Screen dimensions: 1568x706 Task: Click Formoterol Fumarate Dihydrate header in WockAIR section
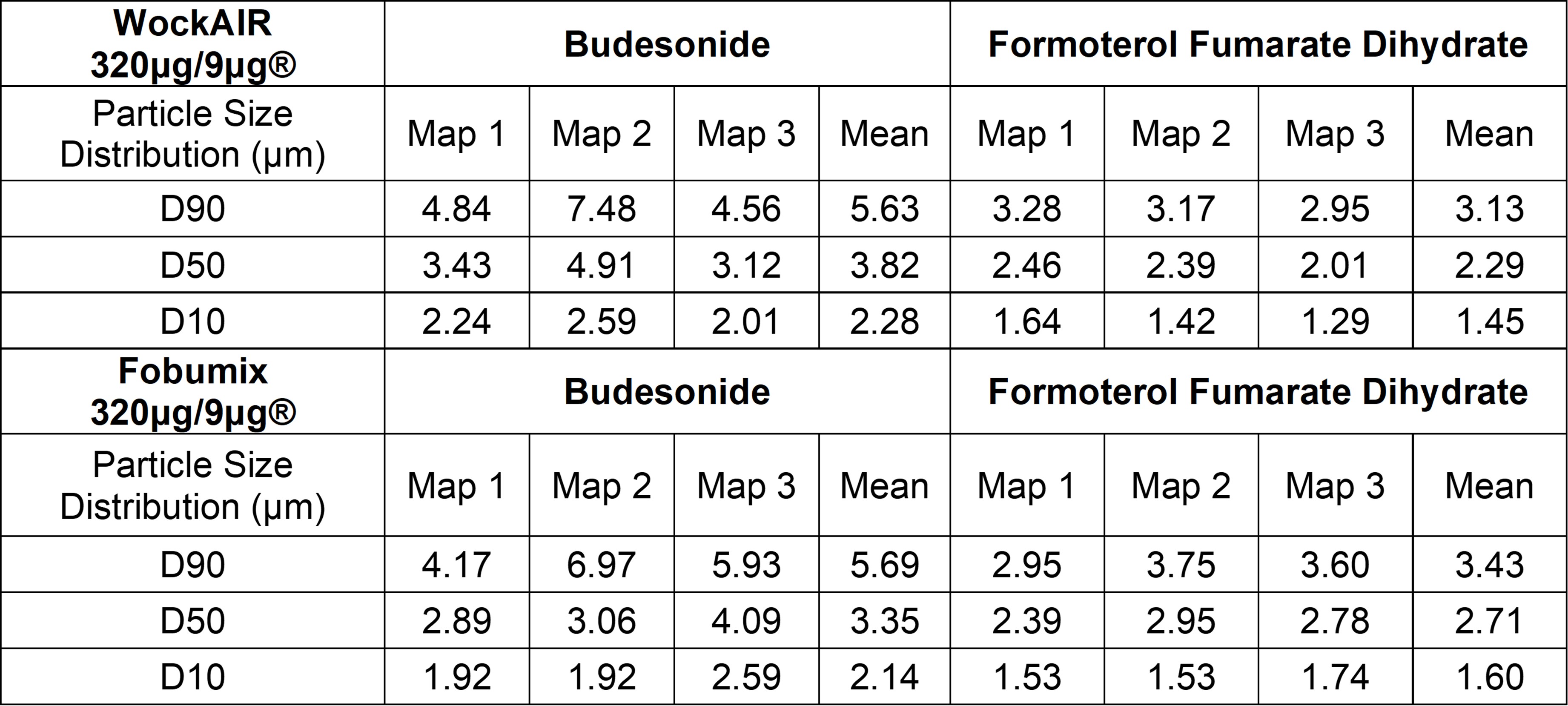tap(1258, 44)
